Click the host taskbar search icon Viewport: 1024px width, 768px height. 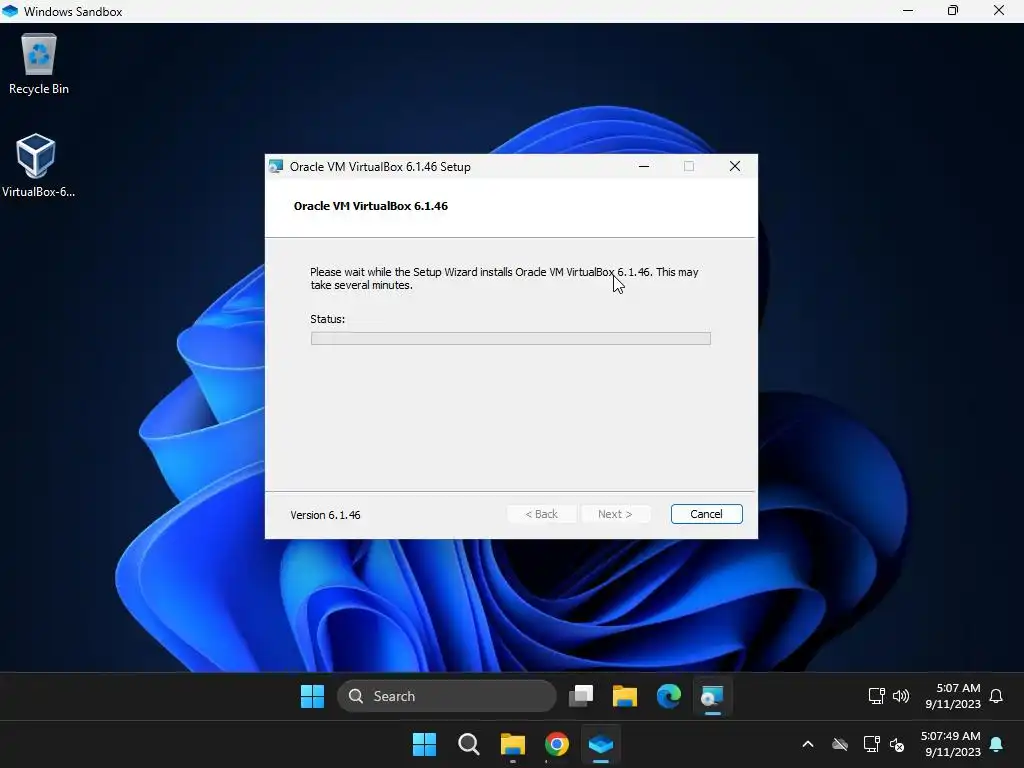468,744
